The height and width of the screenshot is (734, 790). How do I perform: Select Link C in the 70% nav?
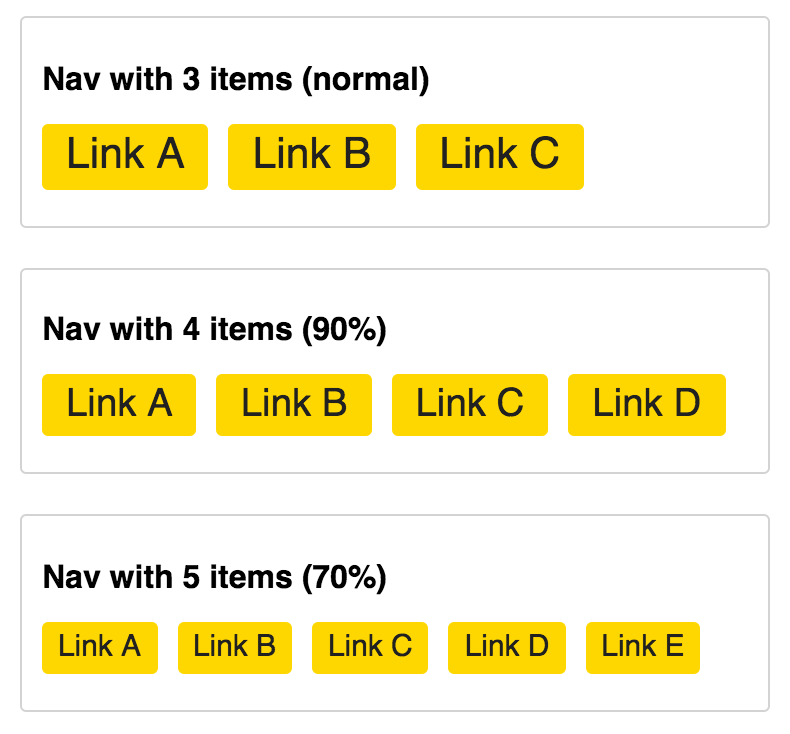tap(370, 647)
